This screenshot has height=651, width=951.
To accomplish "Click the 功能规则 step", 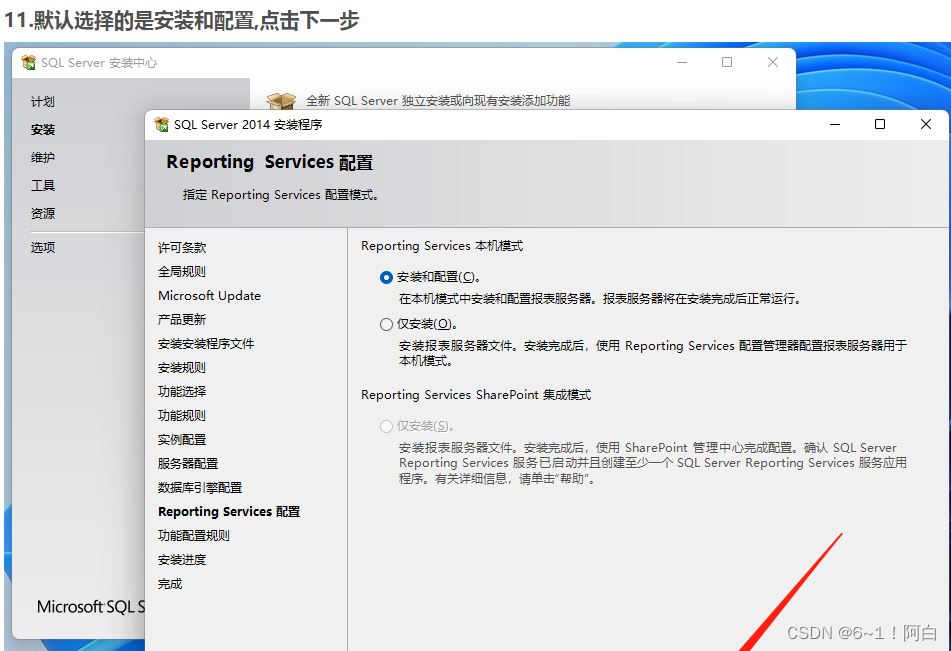I will pyautogui.click(x=182, y=416).
